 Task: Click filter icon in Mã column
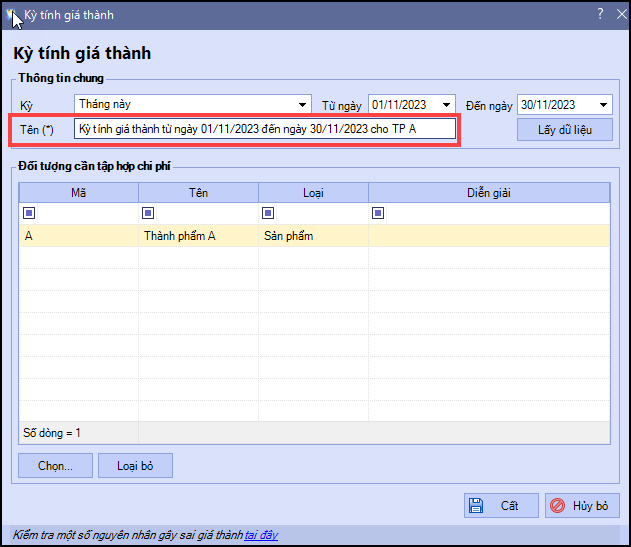(29, 212)
